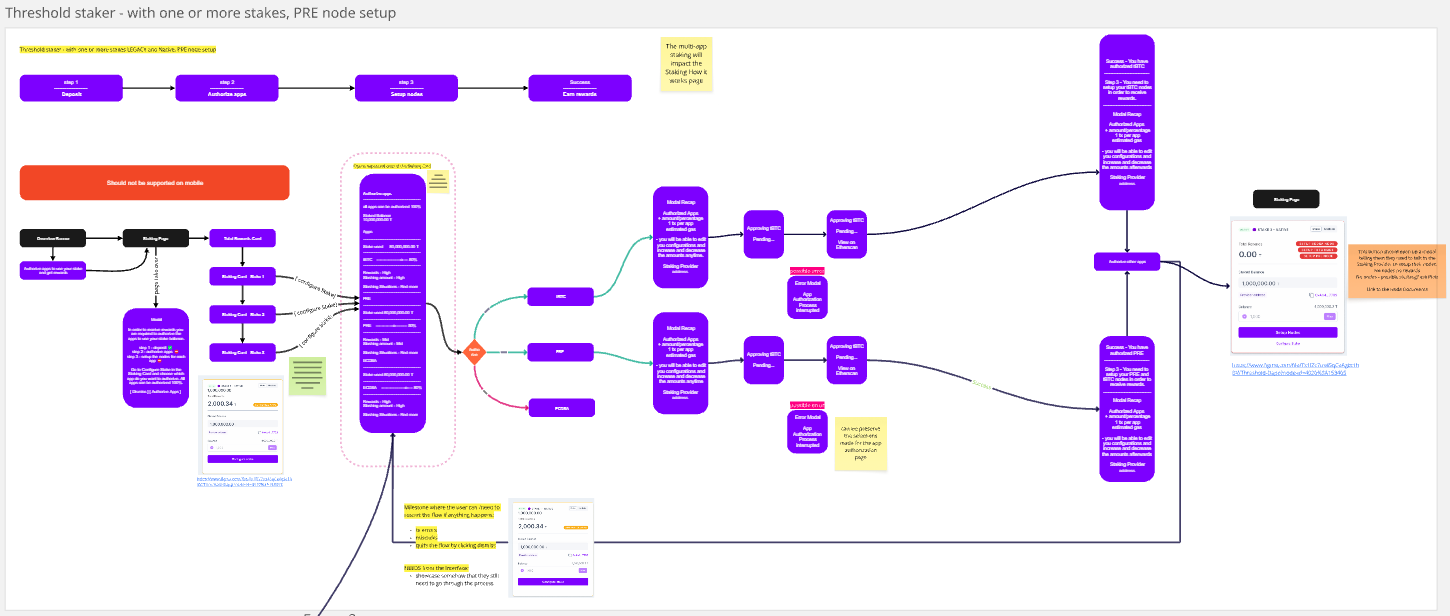Select the 'Authorize other apps' node

pyautogui.click(x=1127, y=260)
